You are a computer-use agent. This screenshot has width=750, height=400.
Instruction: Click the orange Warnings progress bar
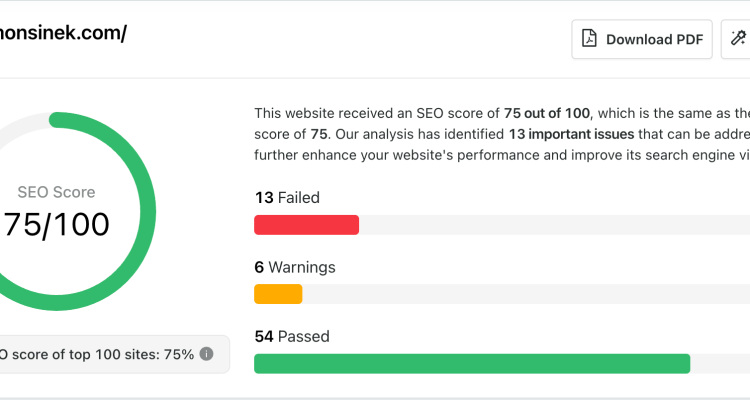click(278, 294)
